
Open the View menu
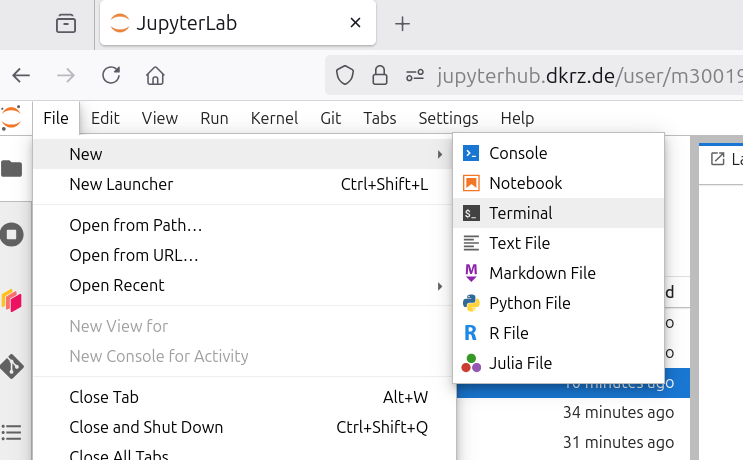[x=160, y=118]
